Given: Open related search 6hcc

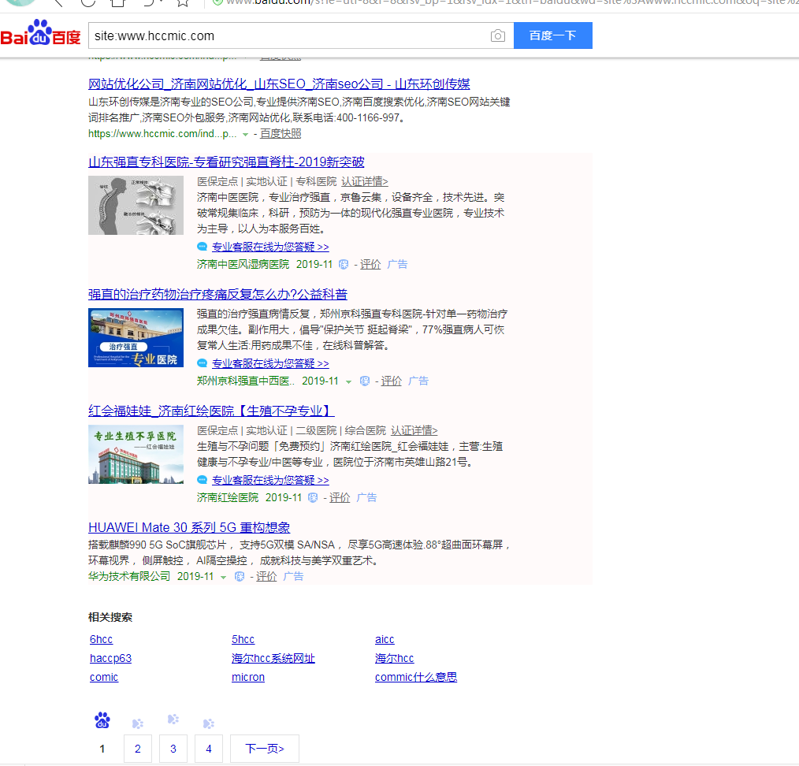Looking at the screenshot, I should [x=101, y=640].
